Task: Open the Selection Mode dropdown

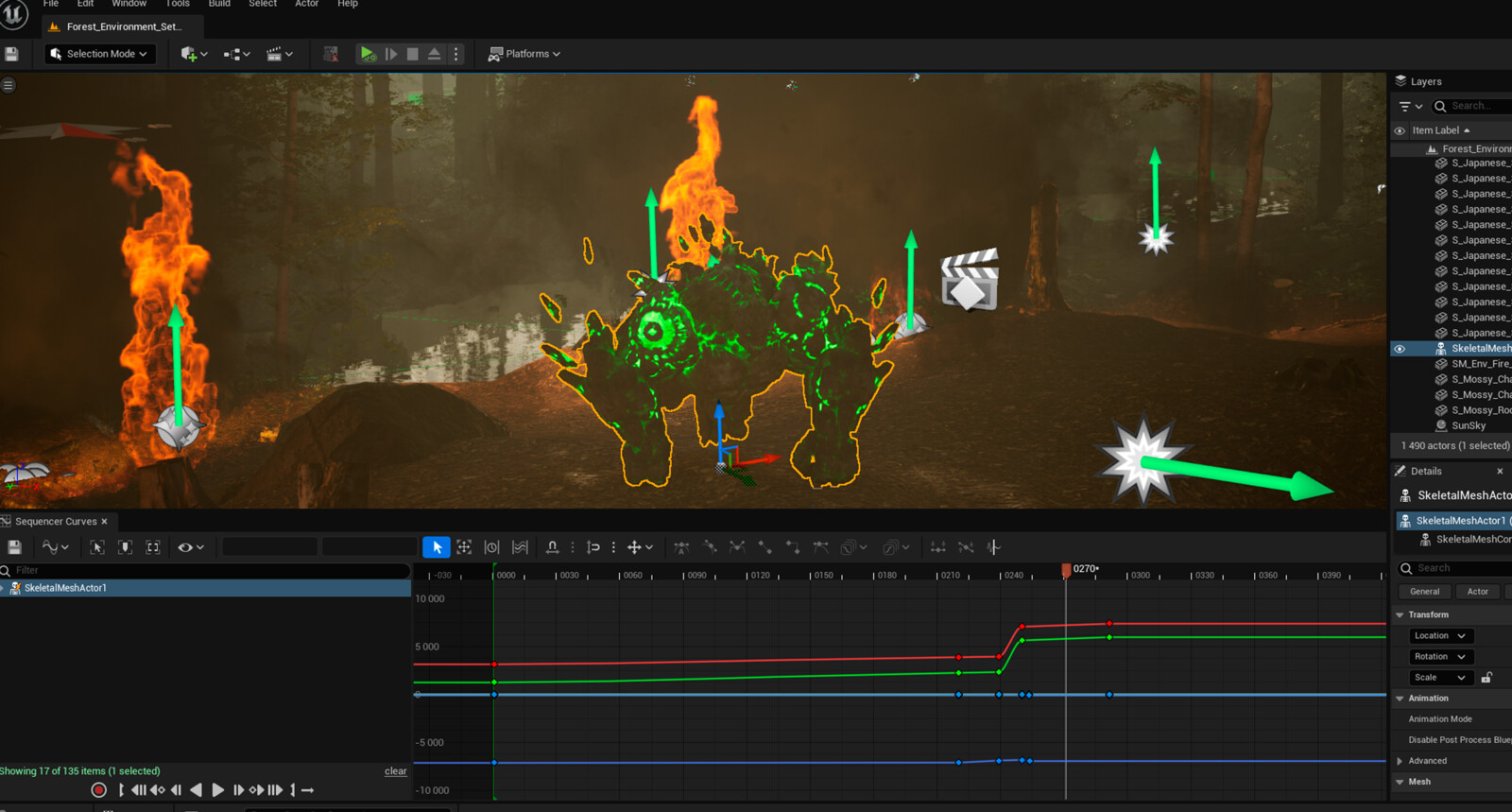Action: point(99,54)
